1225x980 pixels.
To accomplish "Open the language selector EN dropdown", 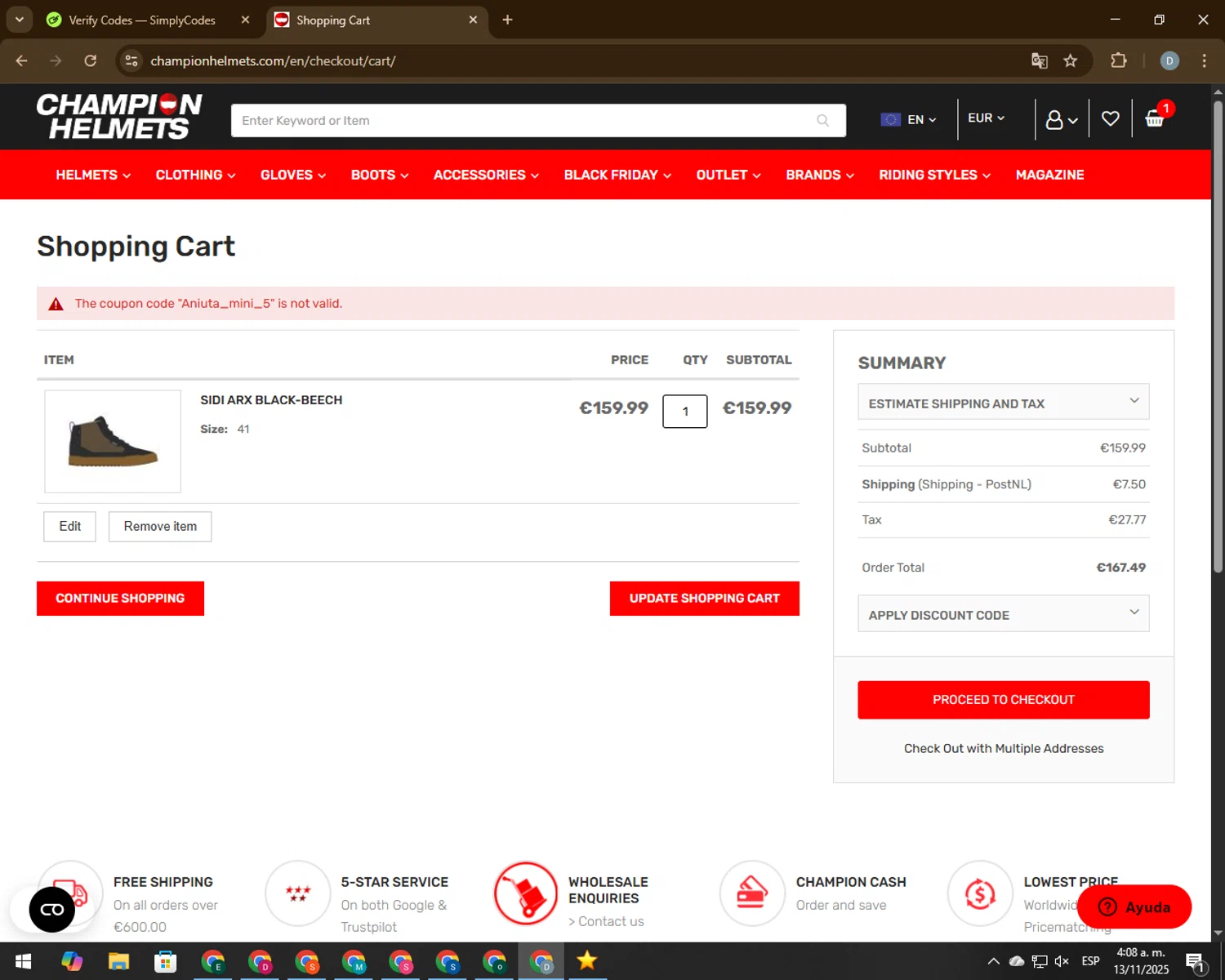I will tap(908, 119).
